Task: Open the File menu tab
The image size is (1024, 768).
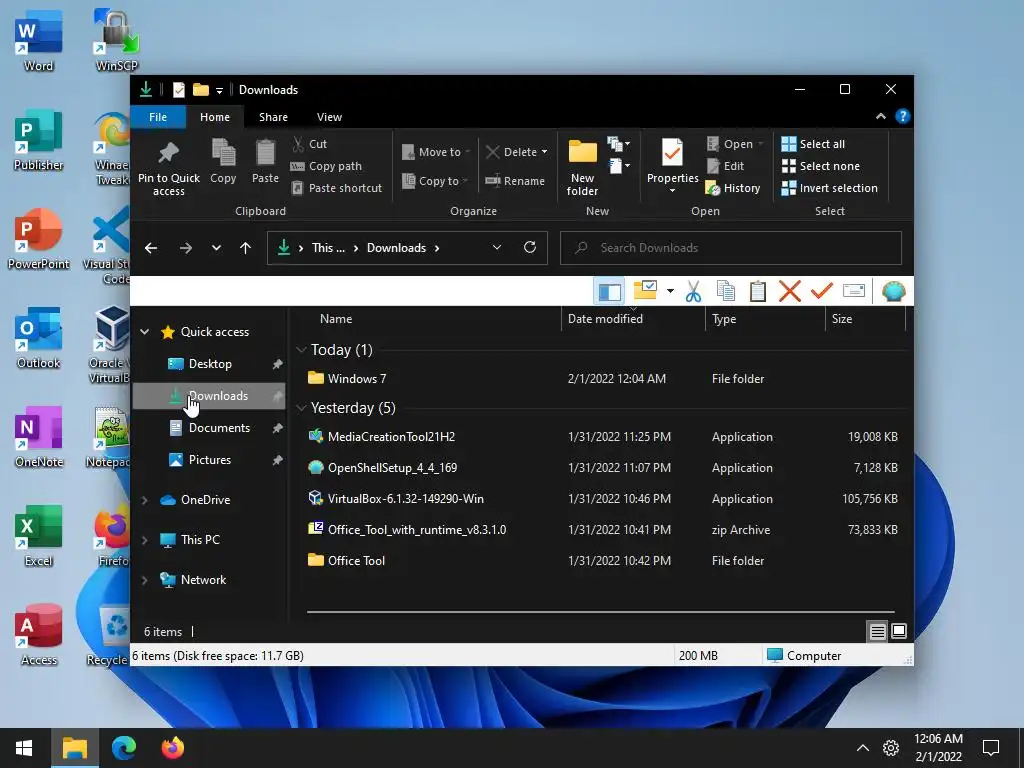Action: pyautogui.click(x=158, y=117)
